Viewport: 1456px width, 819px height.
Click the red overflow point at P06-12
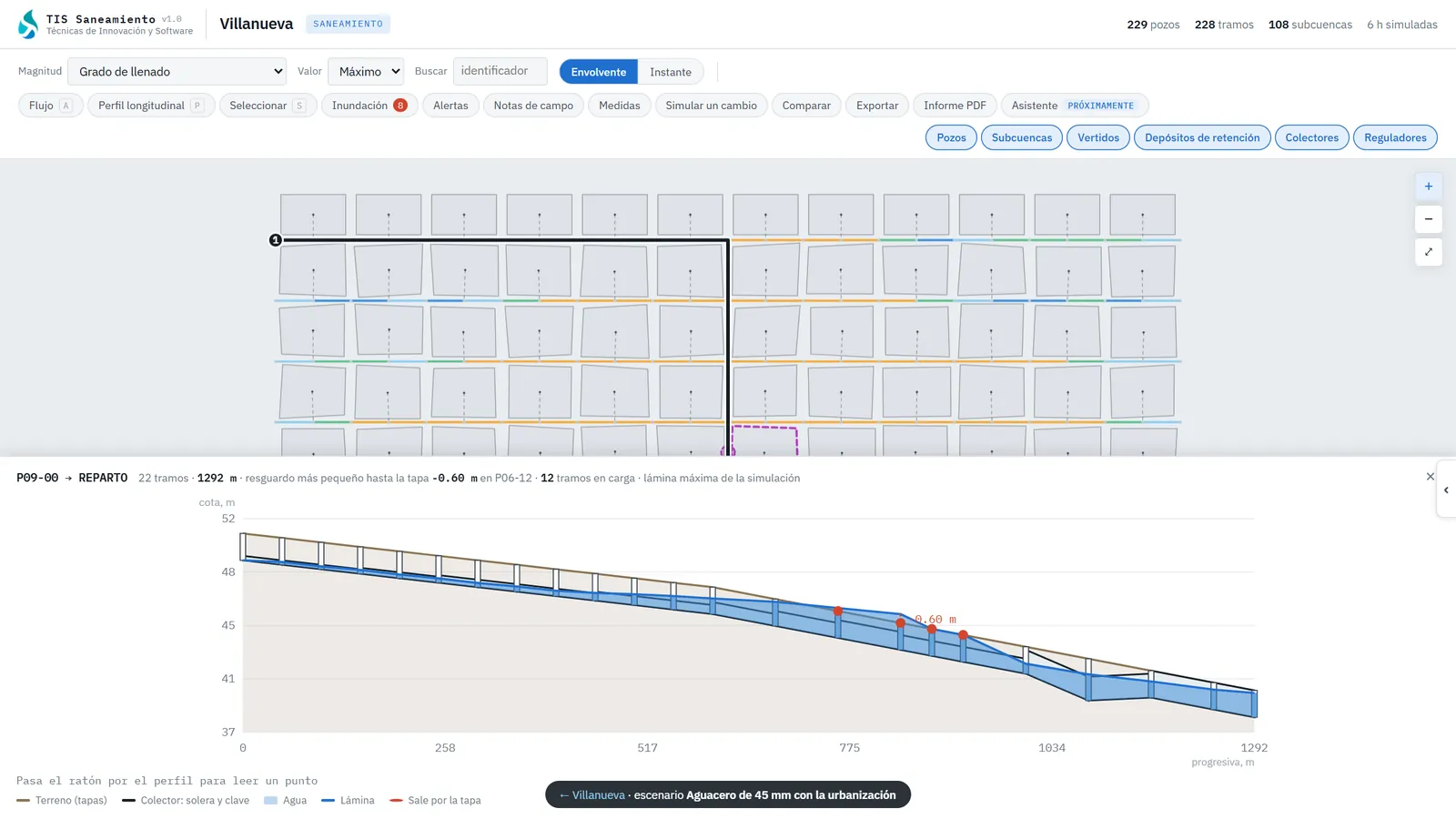(901, 623)
